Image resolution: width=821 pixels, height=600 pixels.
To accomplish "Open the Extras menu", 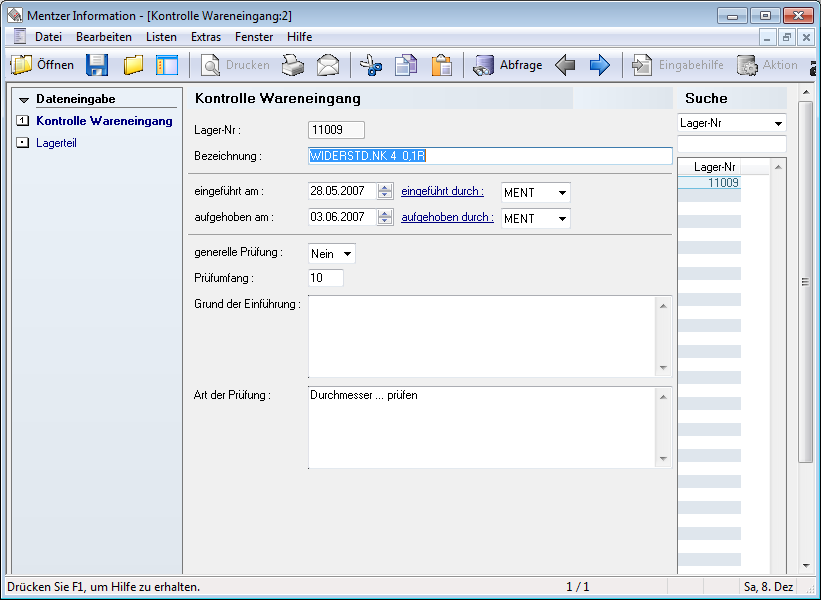I will click(206, 37).
